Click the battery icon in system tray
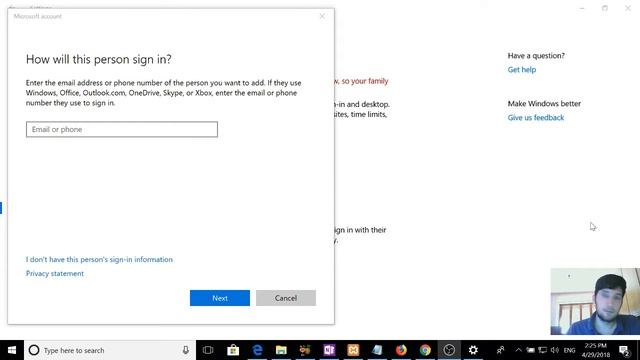Viewport: 640px width, 360px height. (x=530, y=350)
